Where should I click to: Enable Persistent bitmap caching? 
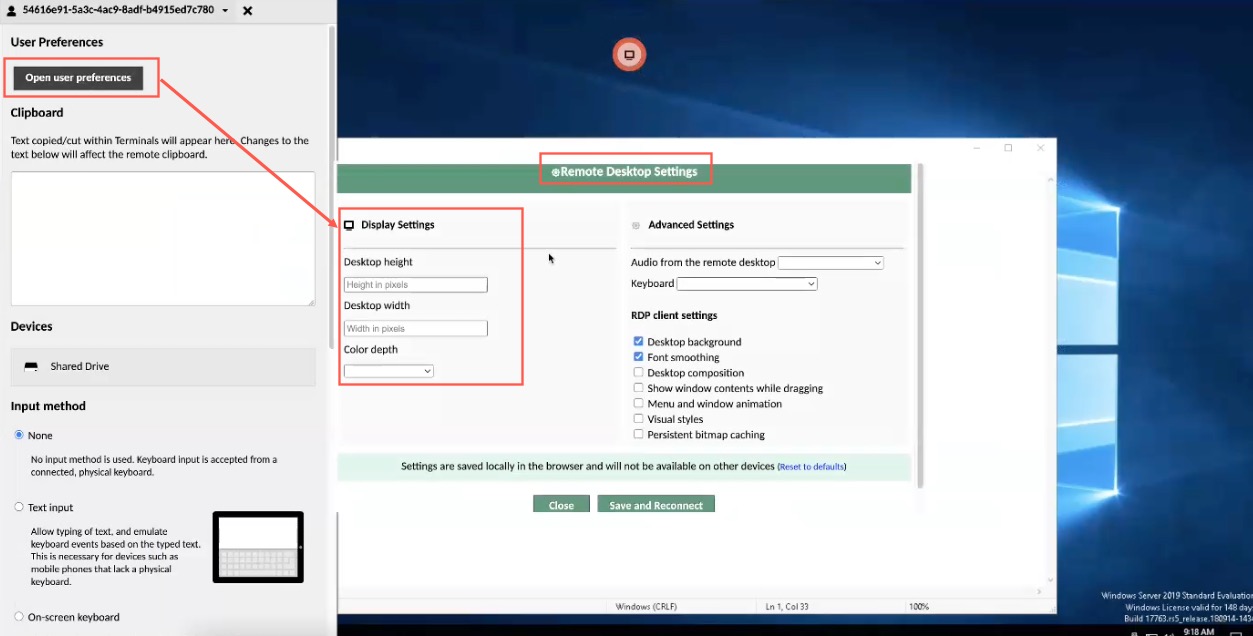click(639, 435)
